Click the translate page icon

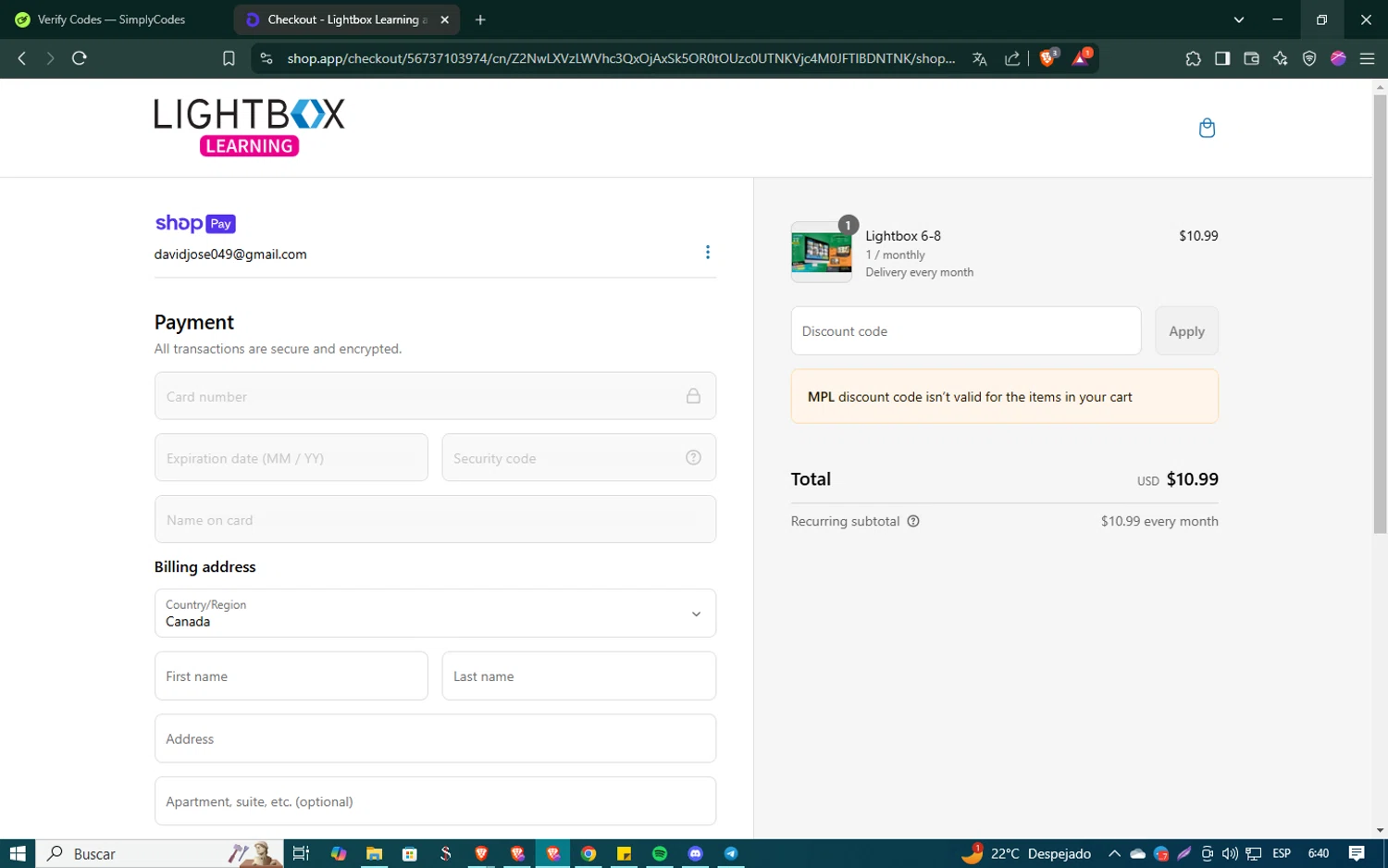[979, 58]
